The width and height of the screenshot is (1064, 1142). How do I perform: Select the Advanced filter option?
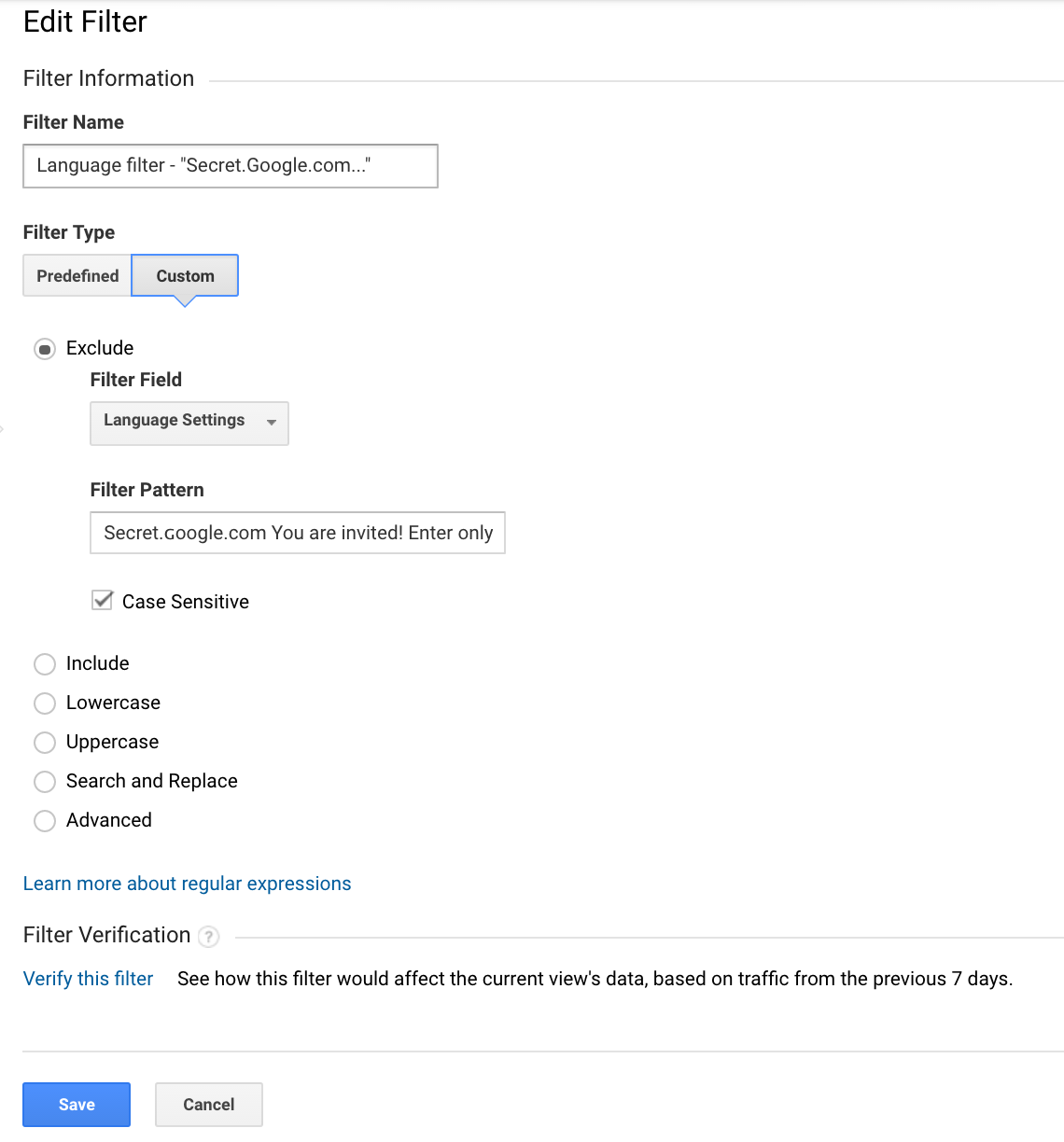[x=45, y=821]
